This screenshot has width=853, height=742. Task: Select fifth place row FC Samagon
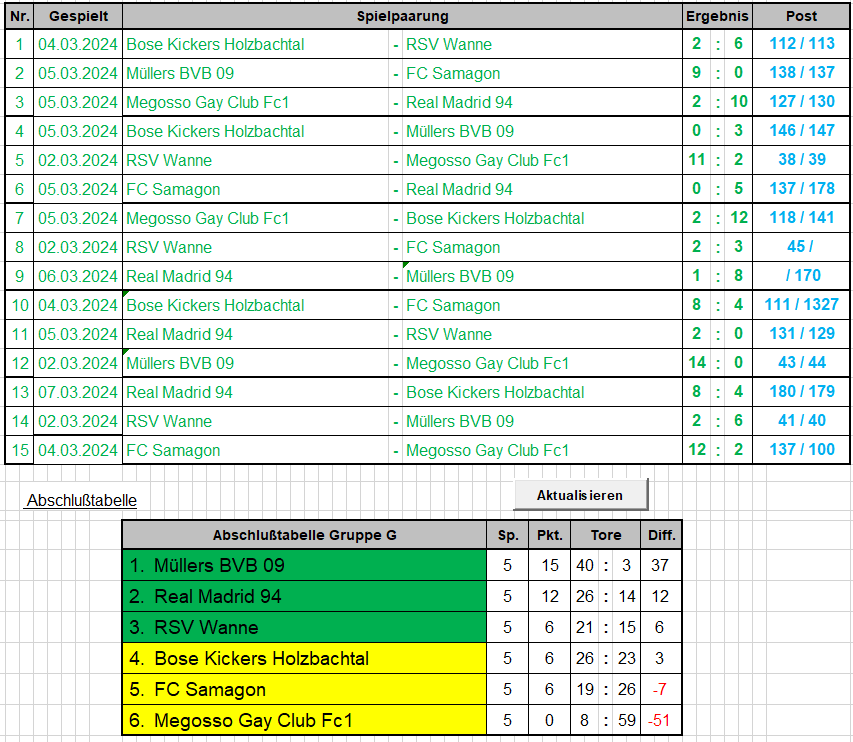click(x=305, y=689)
